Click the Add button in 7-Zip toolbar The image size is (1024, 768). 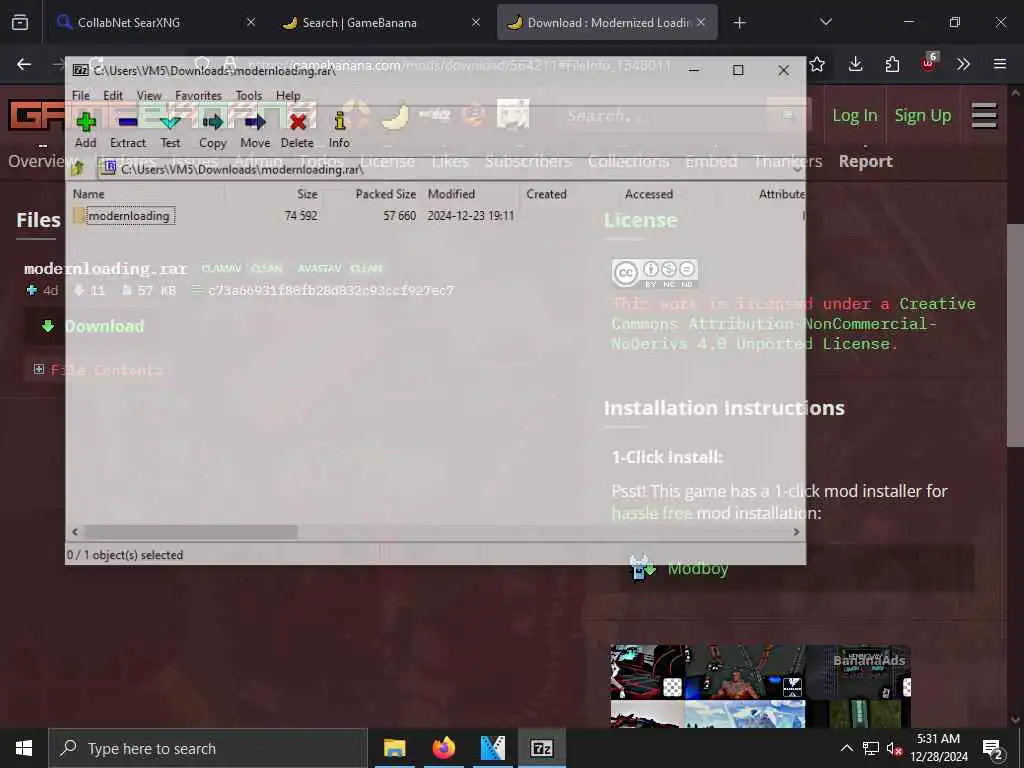pyautogui.click(x=86, y=129)
